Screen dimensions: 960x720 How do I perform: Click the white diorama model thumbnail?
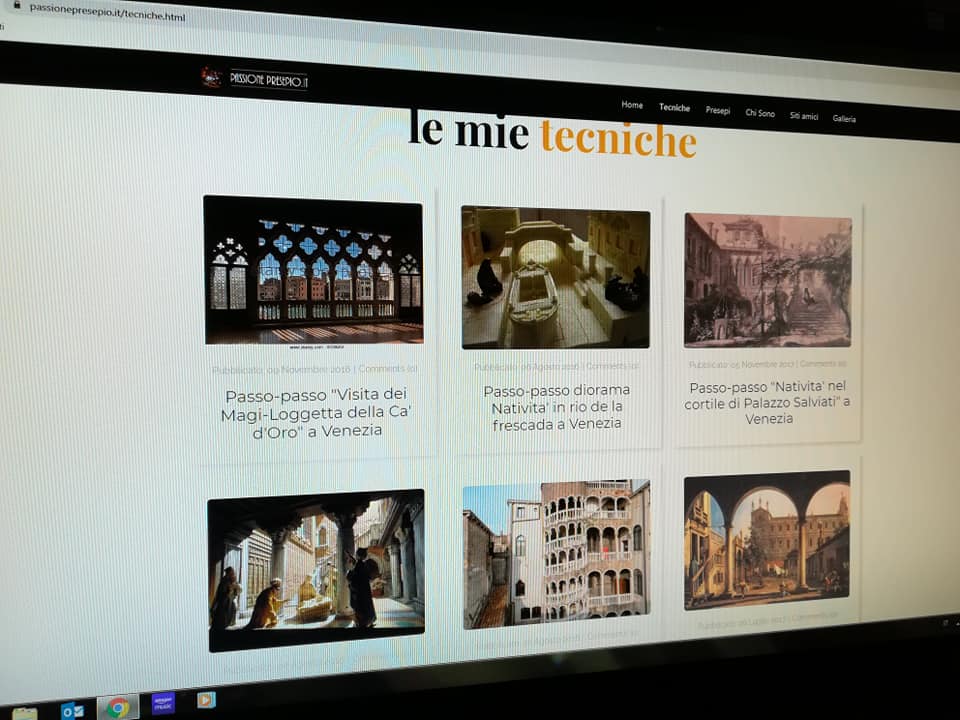point(556,278)
